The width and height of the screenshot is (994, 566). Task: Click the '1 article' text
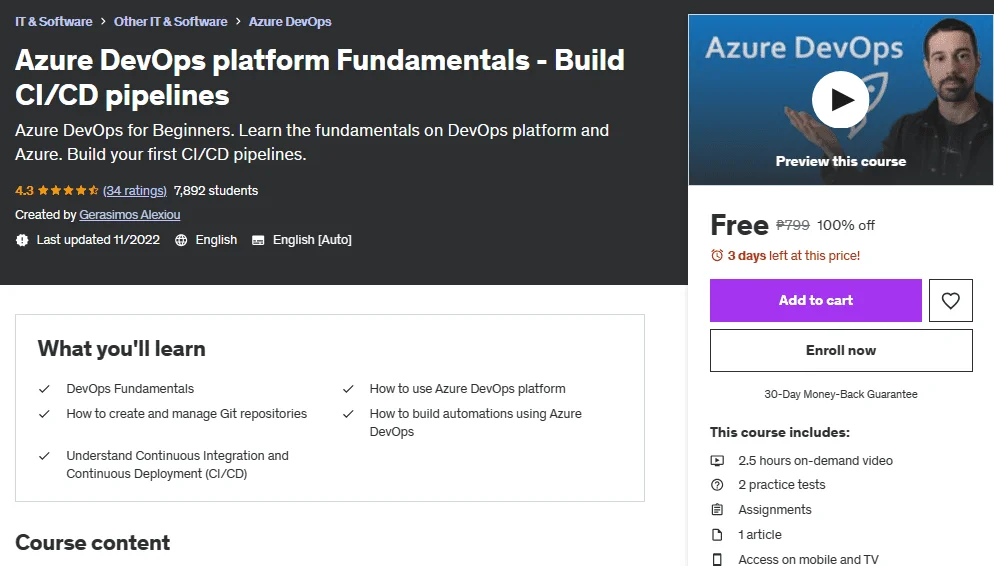[x=760, y=535]
